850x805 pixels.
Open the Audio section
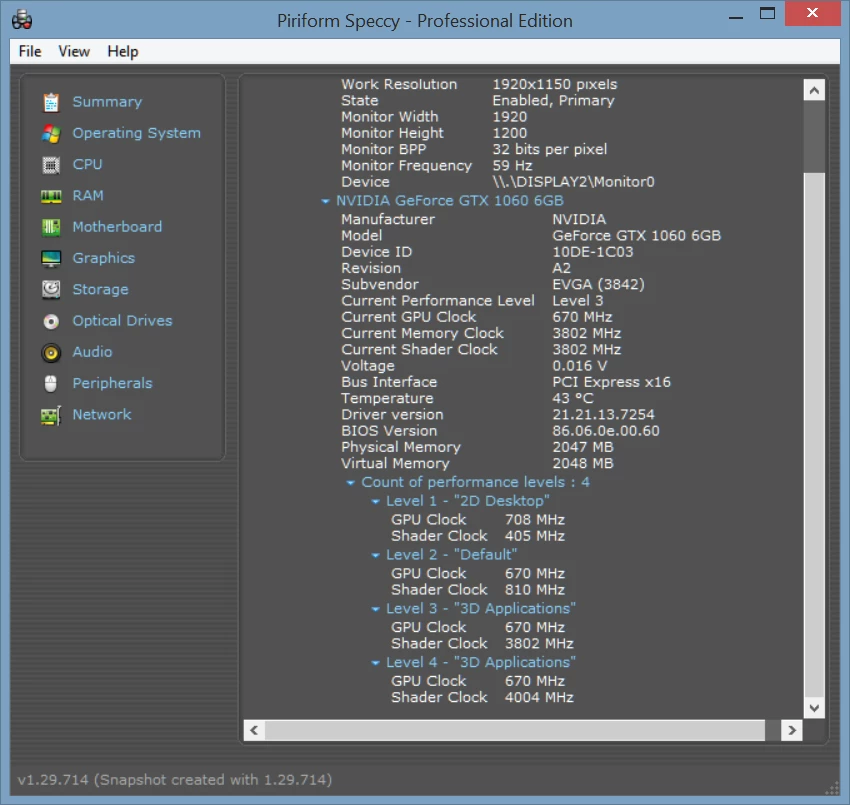92,352
